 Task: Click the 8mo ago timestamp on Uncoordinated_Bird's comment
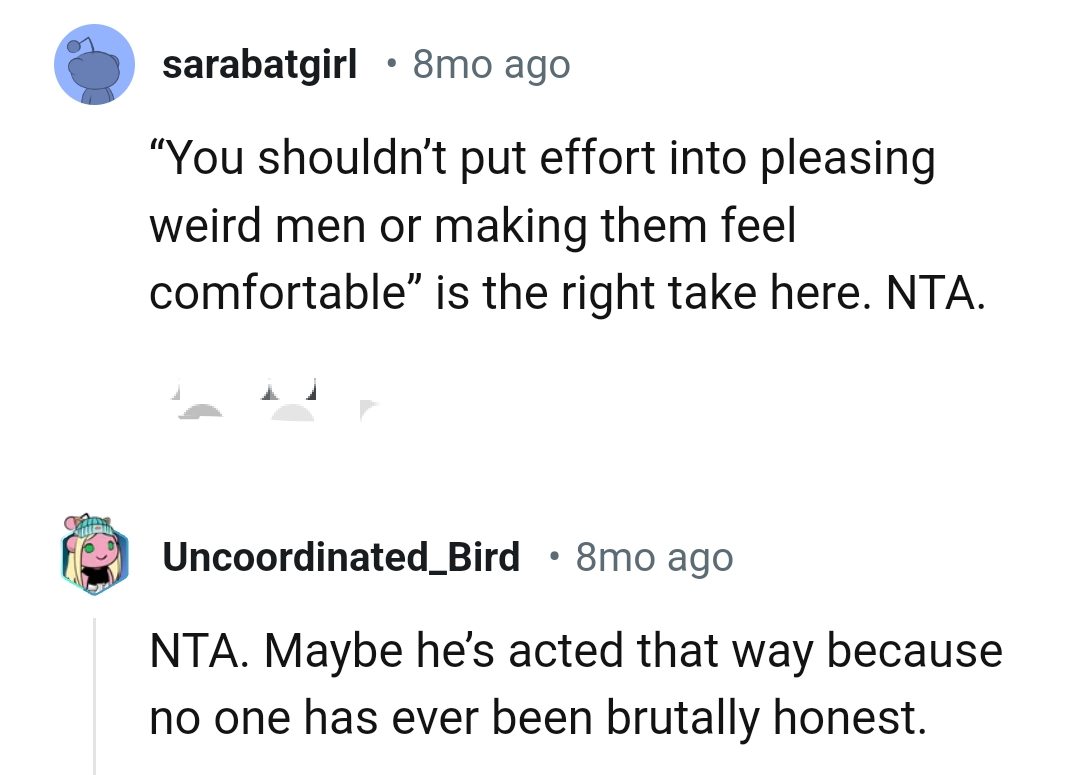(653, 557)
